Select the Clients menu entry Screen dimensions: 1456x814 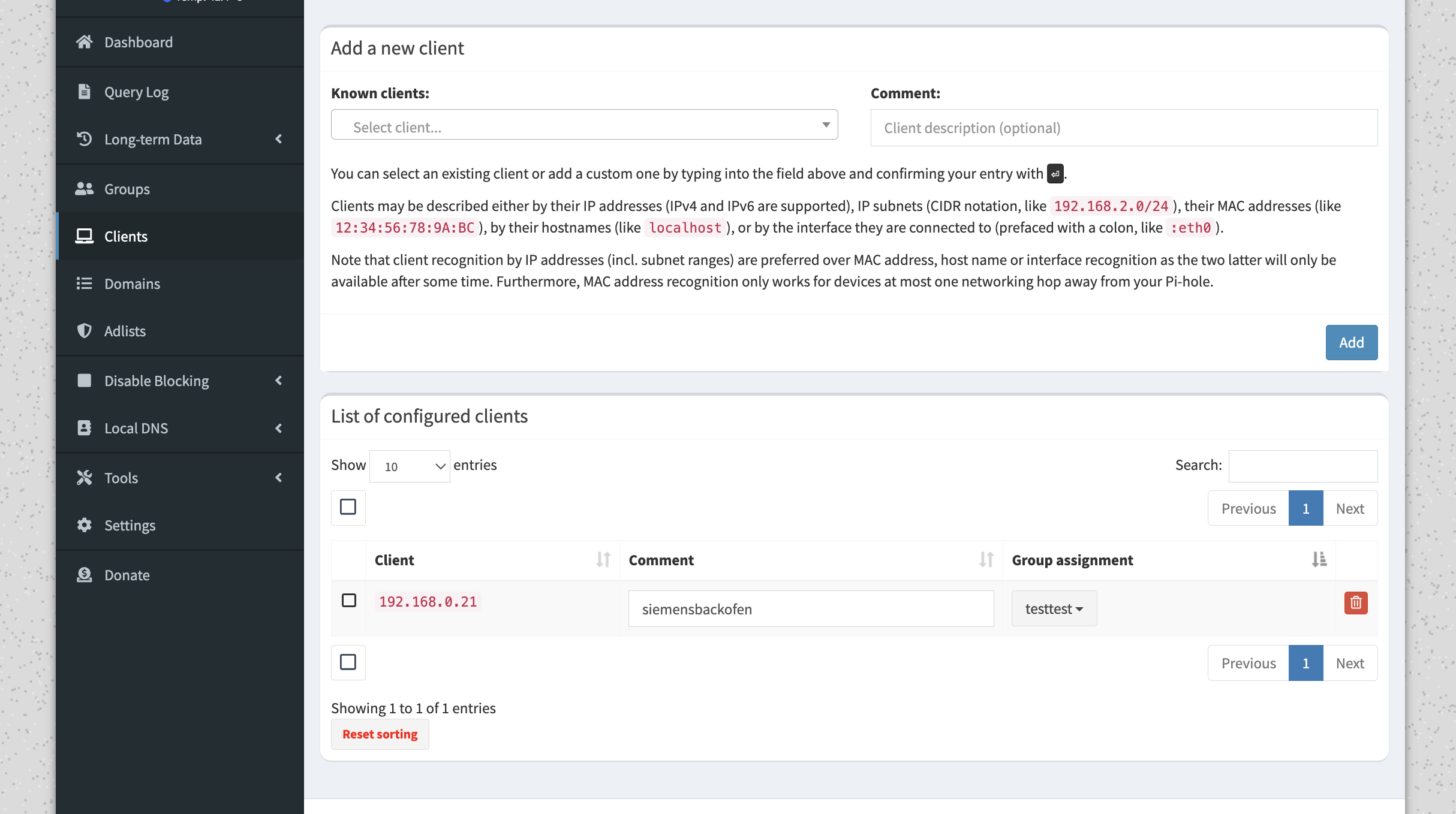(x=180, y=236)
